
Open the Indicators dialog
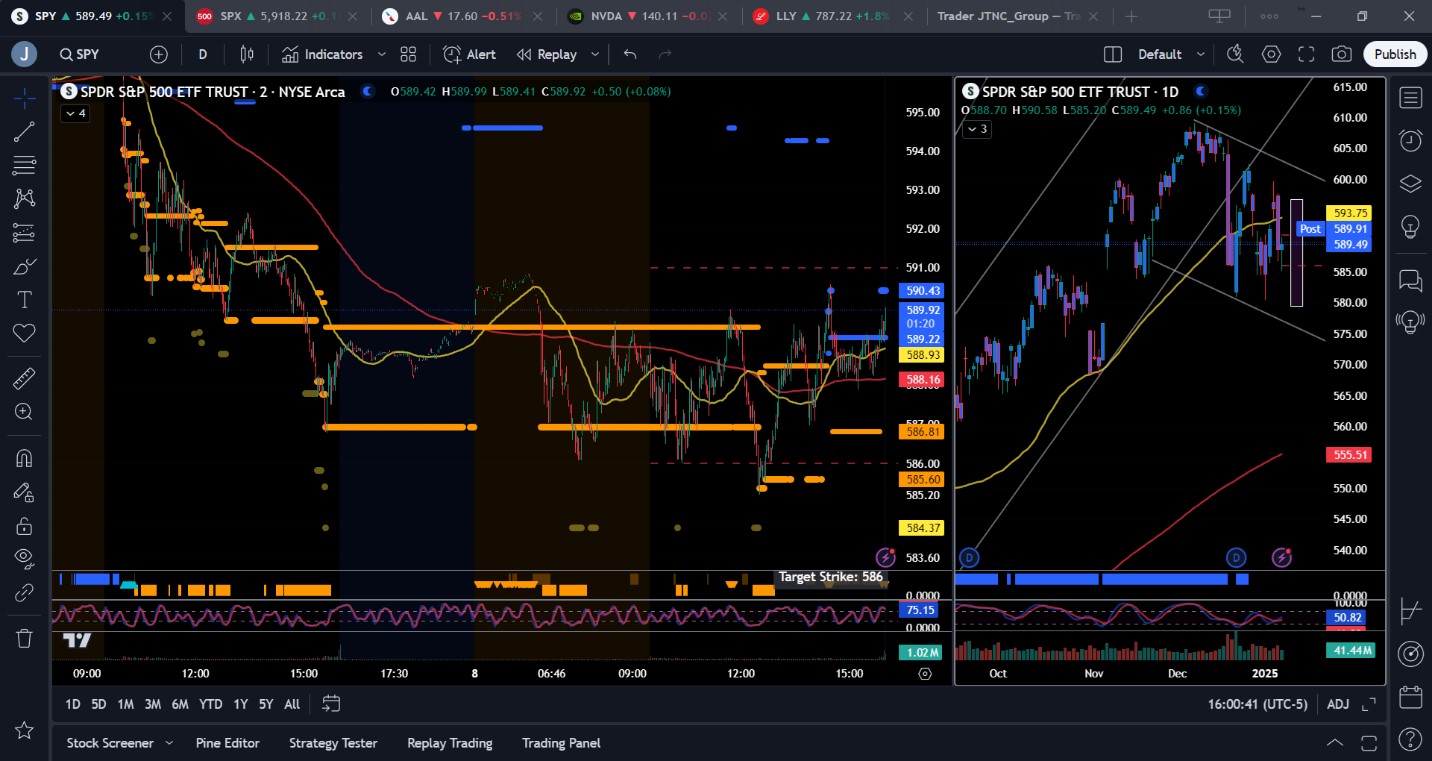[x=322, y=54]
